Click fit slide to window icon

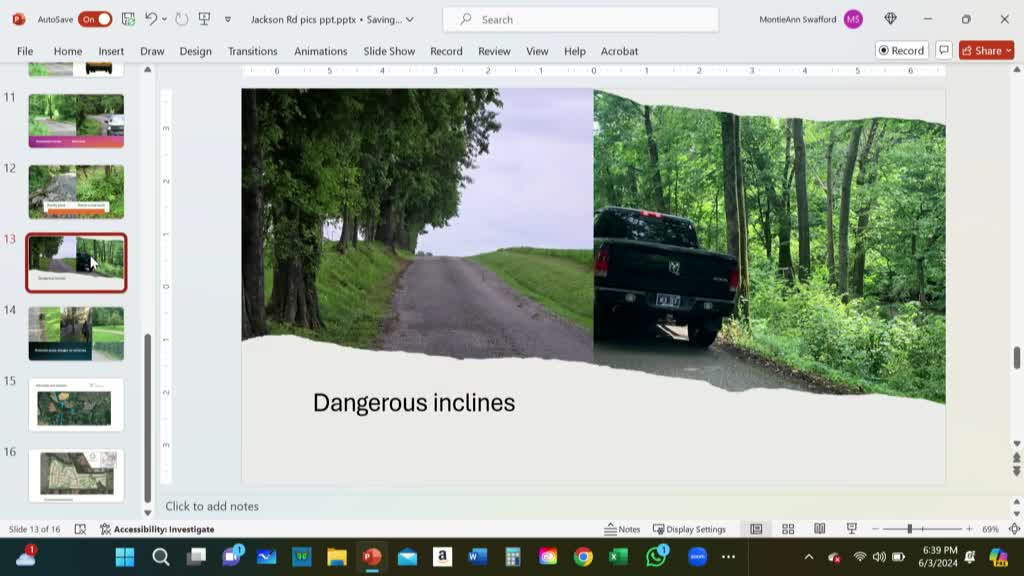click(x=1014, y=529)
